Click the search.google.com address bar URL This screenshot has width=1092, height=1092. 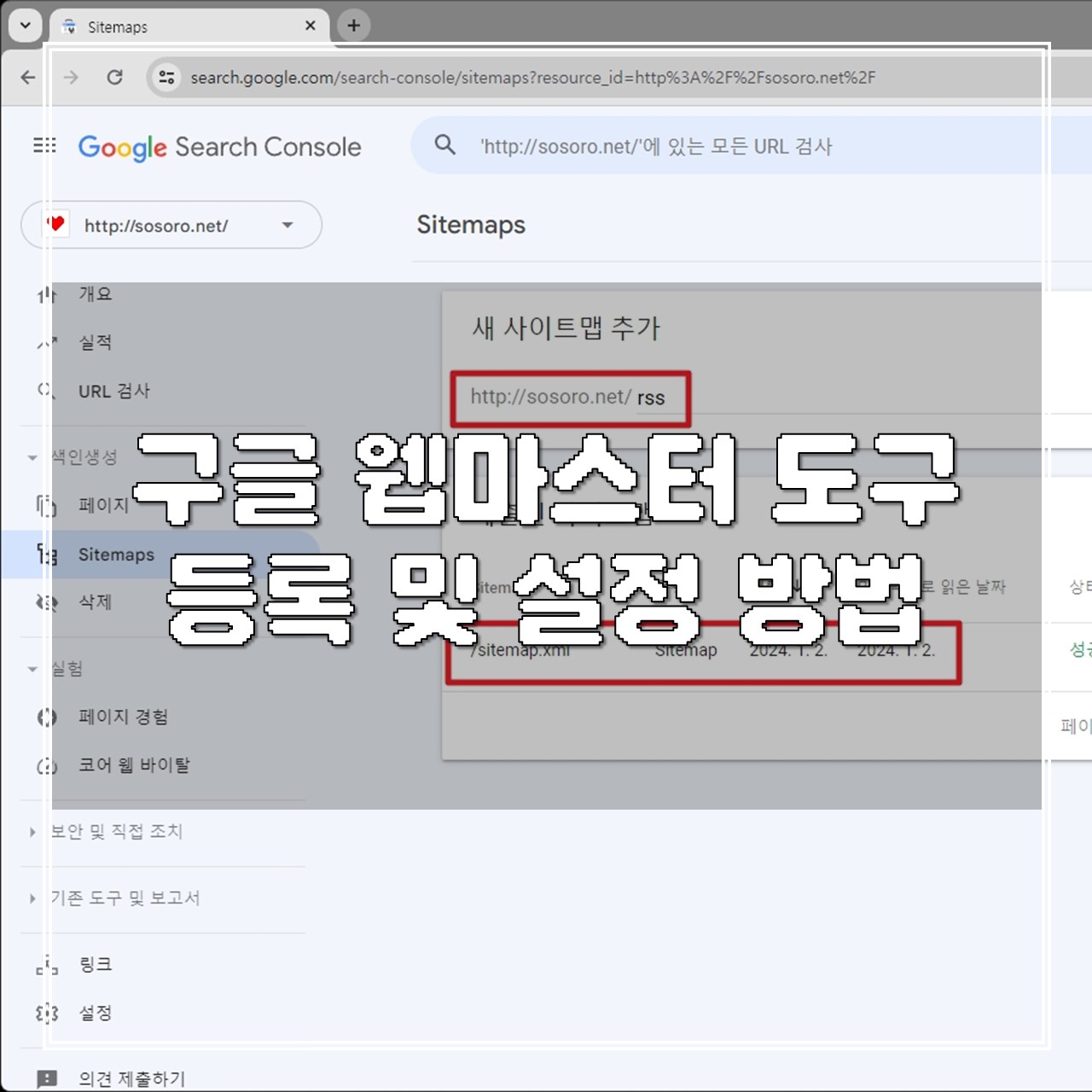pos(532,78)
